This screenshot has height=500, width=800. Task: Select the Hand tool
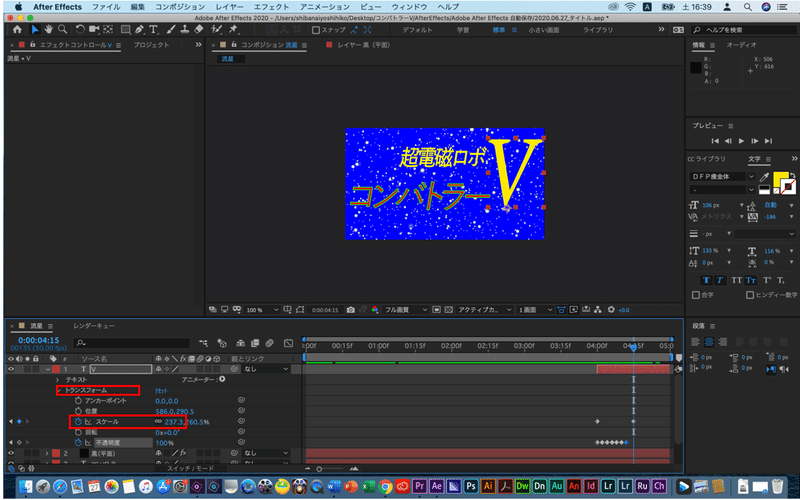[x=48, y=30]
